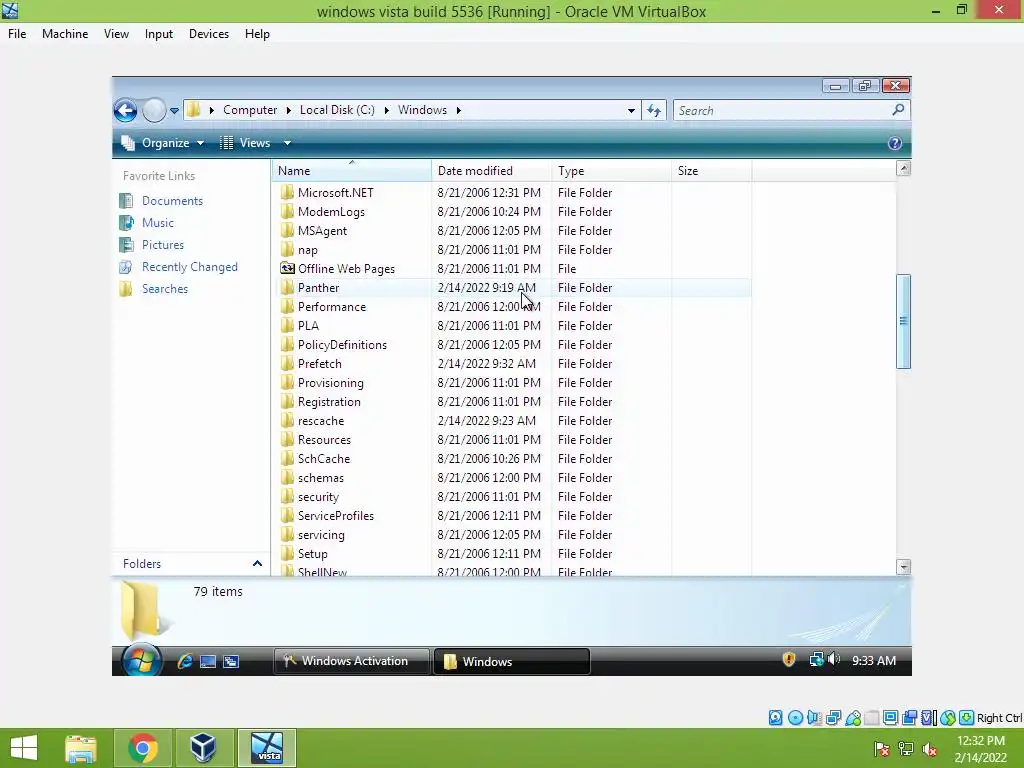The image size is (1024, 768).
Task: Select the Registration folder name
Action: pos(329,402)
